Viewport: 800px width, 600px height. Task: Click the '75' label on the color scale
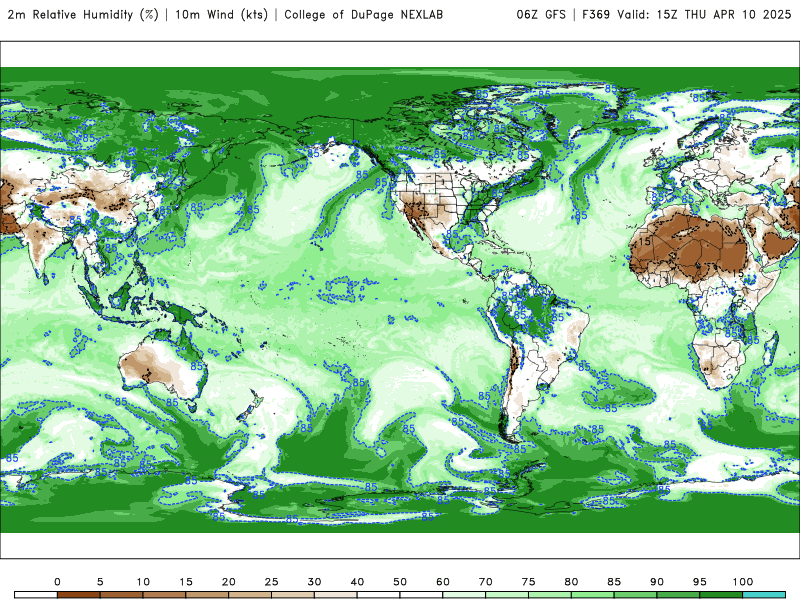coord(529,582)
